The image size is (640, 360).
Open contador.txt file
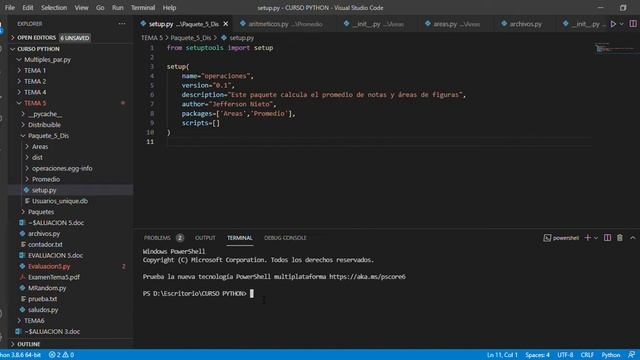tap(45, 244)
